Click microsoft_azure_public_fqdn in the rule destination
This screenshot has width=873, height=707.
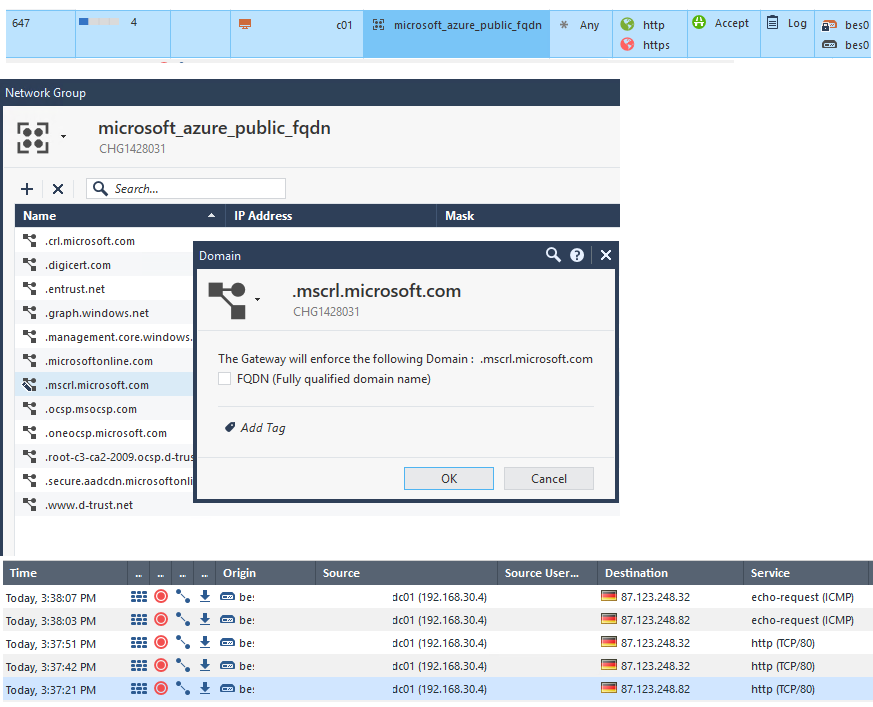[468, 25]
